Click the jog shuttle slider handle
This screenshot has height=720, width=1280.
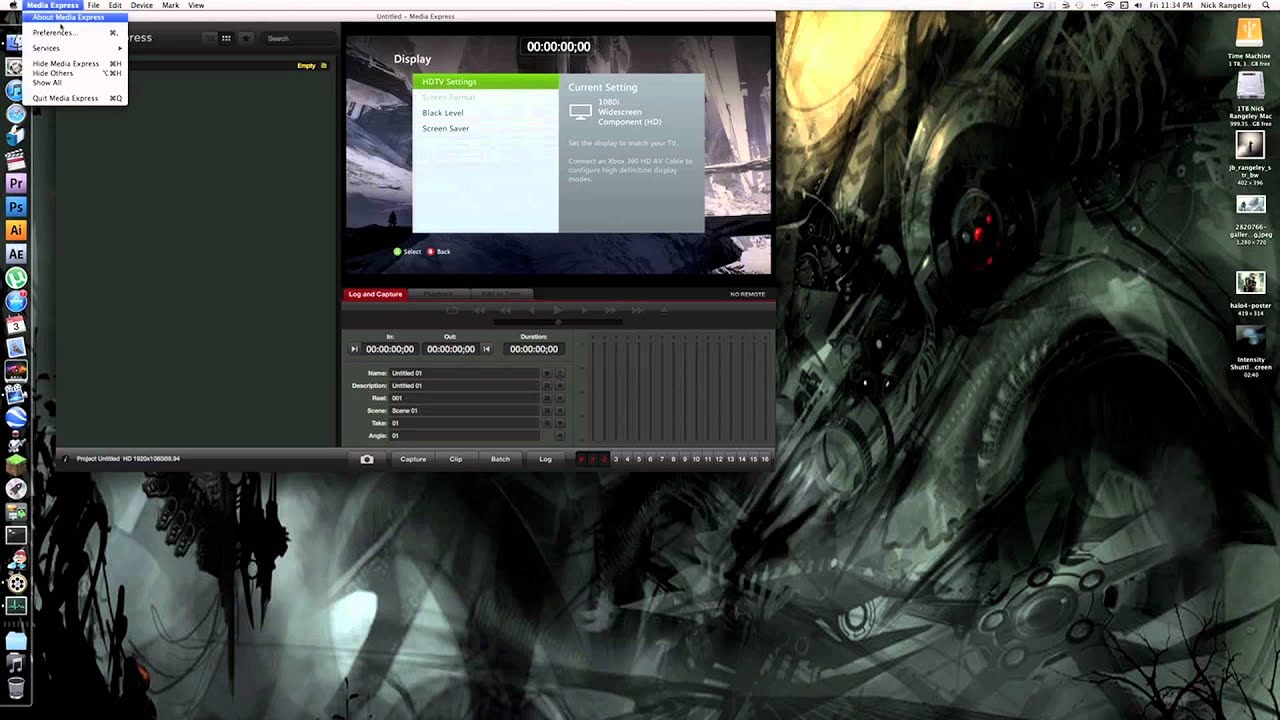tap(558, 322)
